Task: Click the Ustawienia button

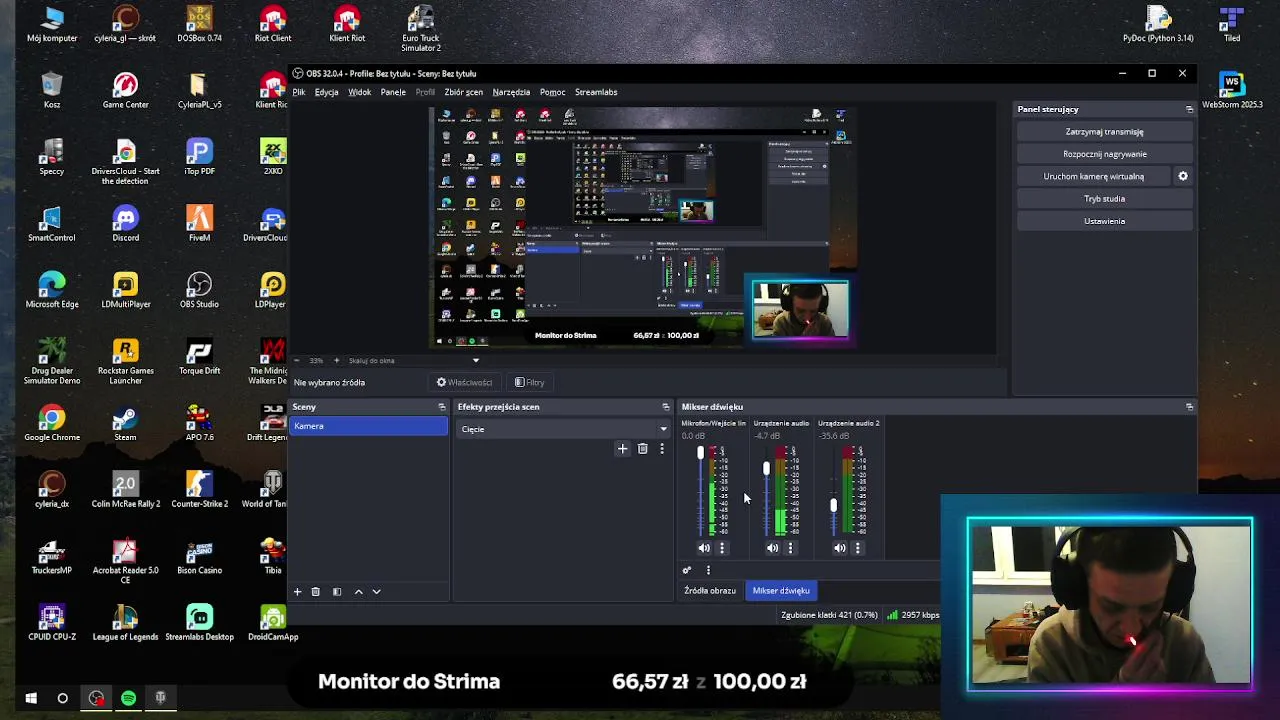Action: point(1104,221)
